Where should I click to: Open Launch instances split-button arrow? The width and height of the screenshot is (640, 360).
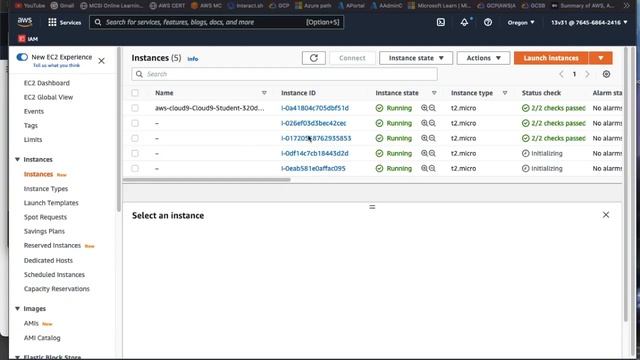(x=600, y=58)
